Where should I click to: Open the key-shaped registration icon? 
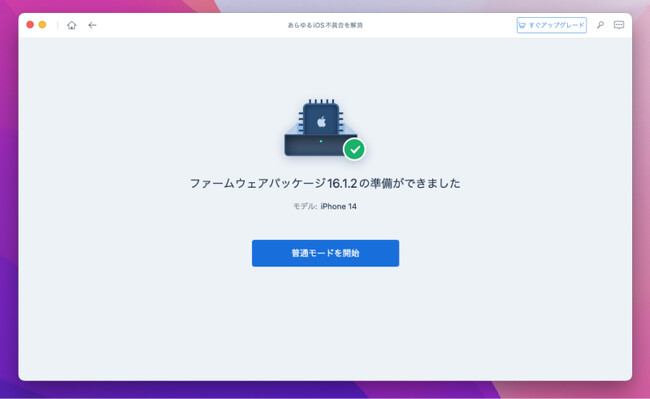click(600, 25)
